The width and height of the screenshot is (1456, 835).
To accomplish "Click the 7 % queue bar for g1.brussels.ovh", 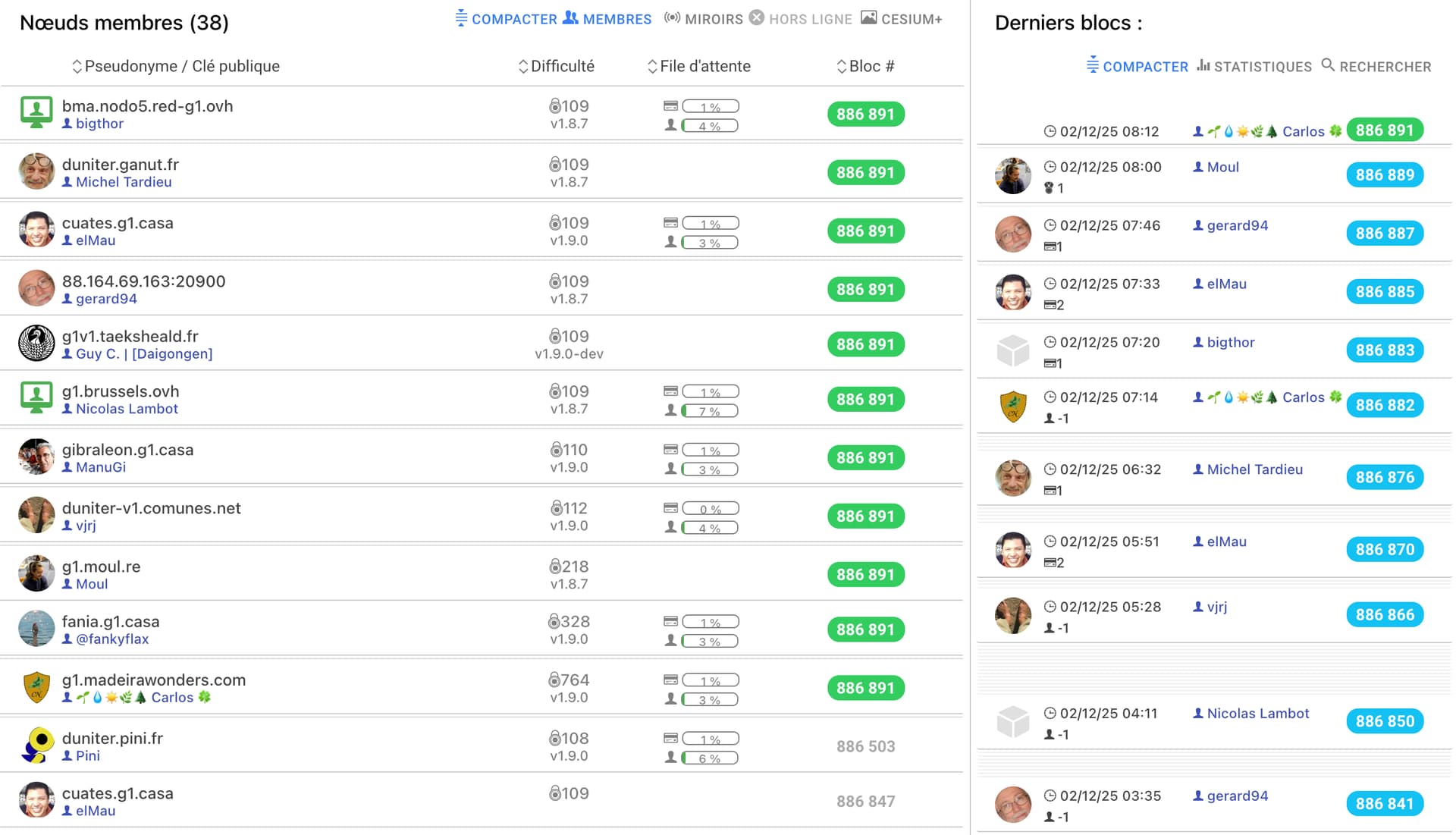I will [x=710, y=411].
